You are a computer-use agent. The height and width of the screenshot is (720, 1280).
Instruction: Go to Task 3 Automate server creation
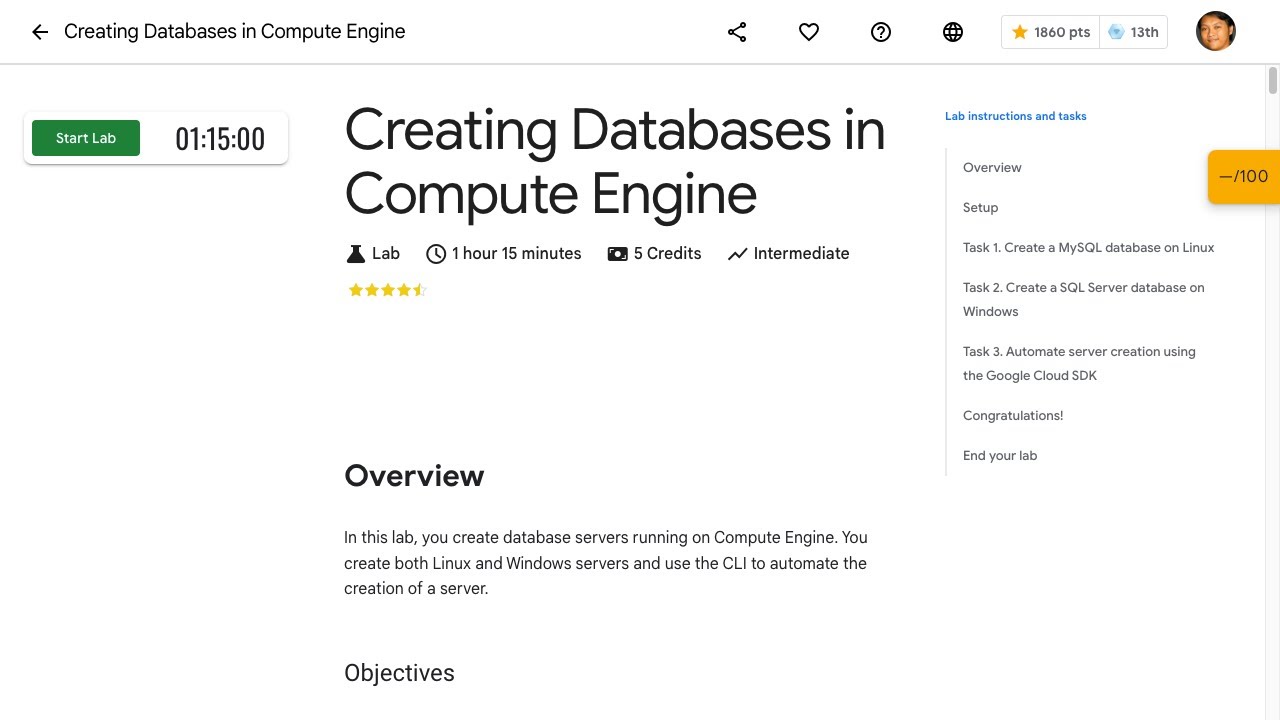coord(1079,363)
